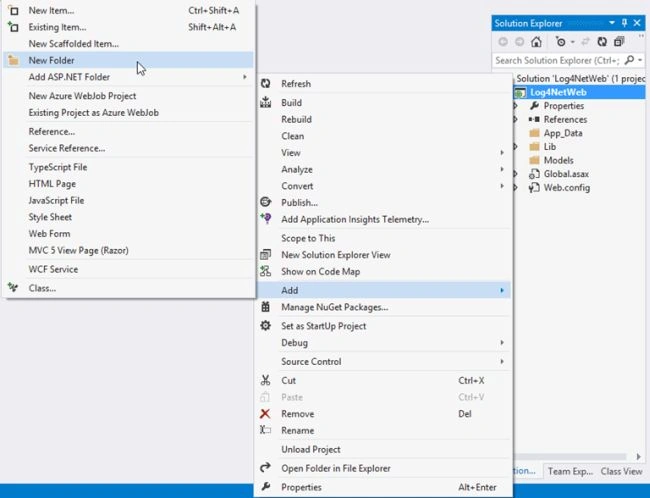Open the Solution Explorer window options dropdown arrow

[612, 23]
